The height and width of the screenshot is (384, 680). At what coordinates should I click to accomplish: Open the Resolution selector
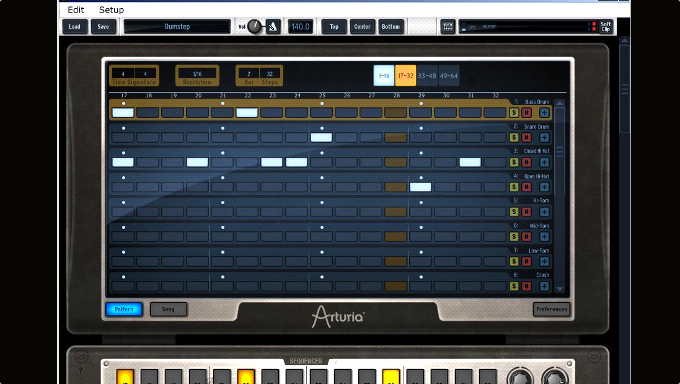(197, 76)
